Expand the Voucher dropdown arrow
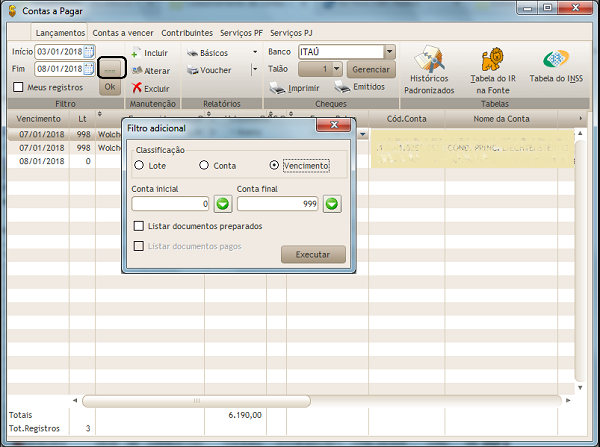 click(255, 69)
